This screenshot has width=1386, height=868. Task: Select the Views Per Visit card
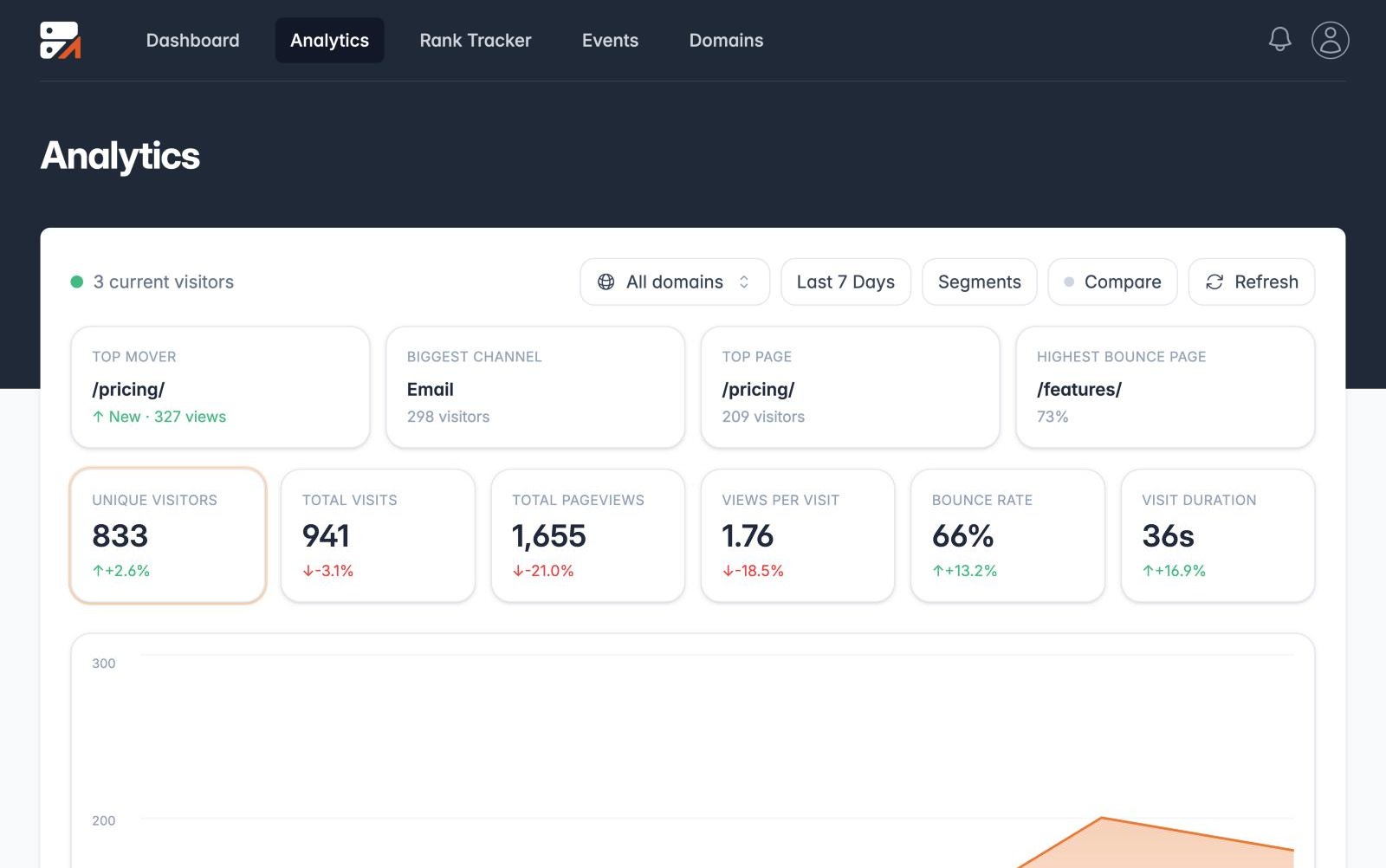pyautogui.click(x=798, y=535)
